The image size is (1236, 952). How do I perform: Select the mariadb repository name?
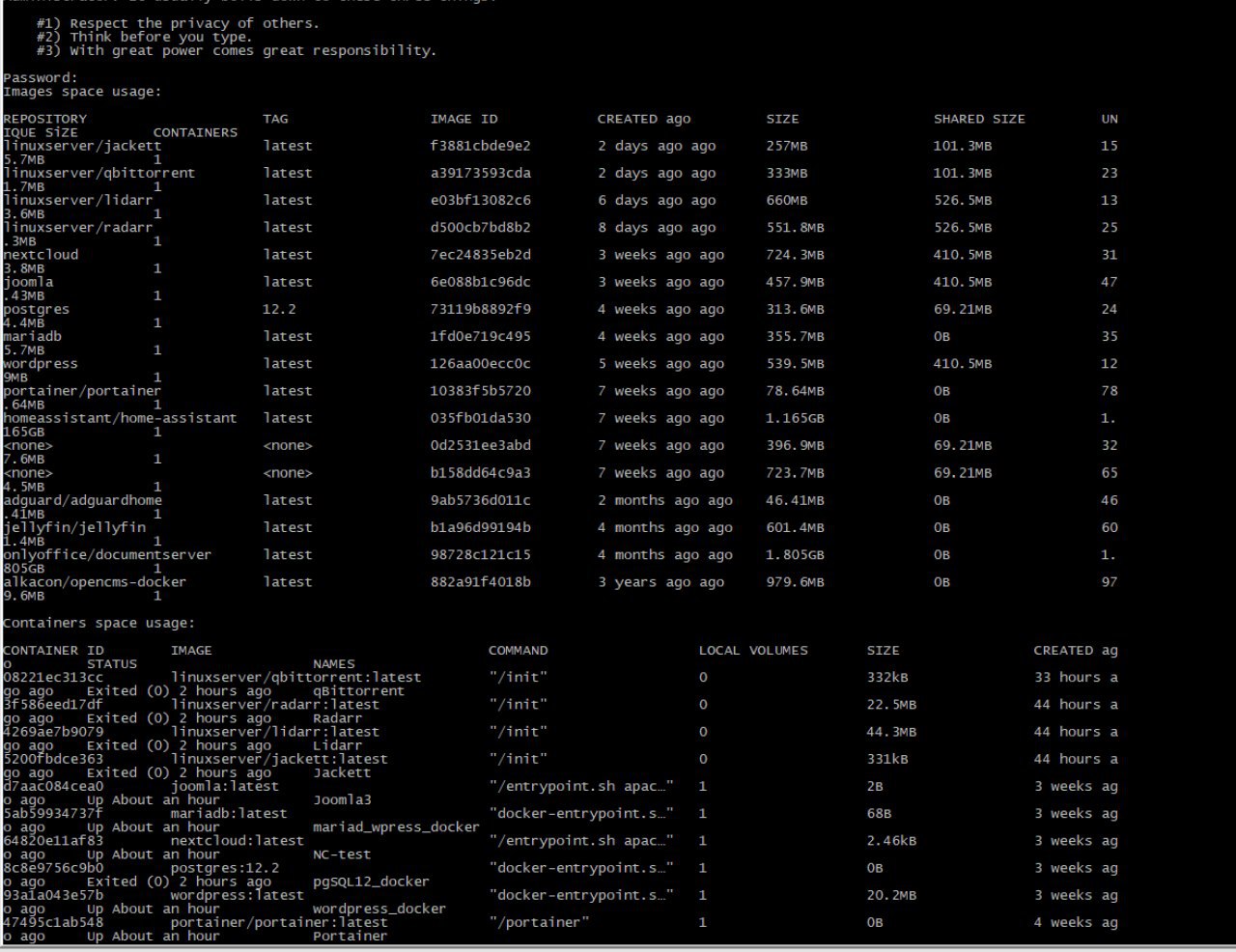32,336
